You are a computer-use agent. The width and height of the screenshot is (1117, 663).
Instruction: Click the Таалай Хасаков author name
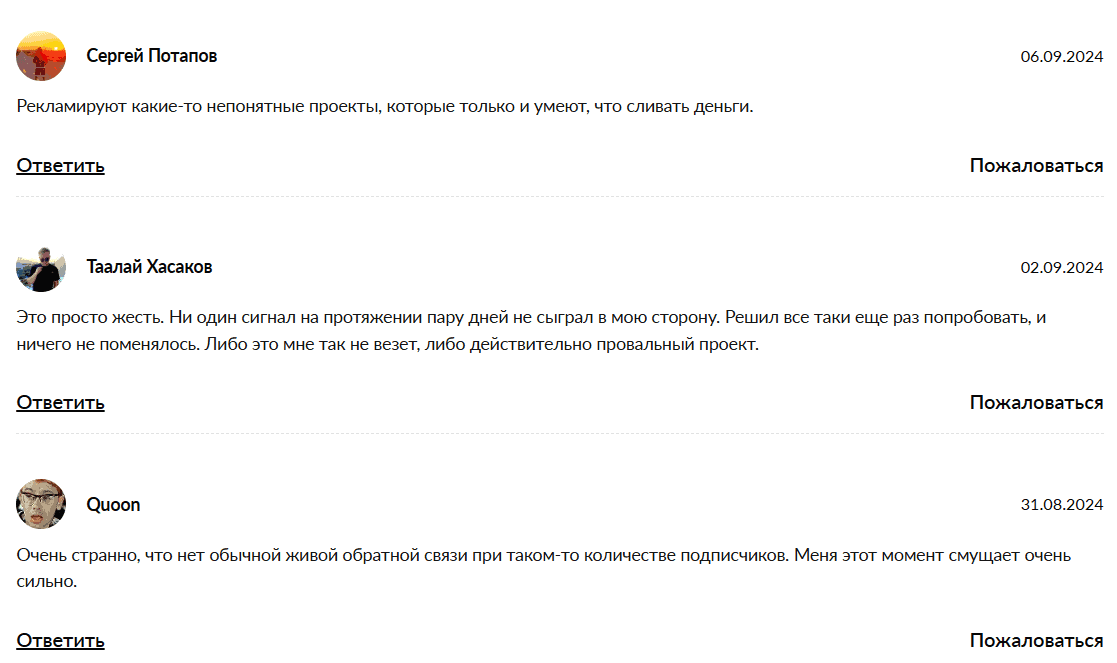(x=149, y=267)
